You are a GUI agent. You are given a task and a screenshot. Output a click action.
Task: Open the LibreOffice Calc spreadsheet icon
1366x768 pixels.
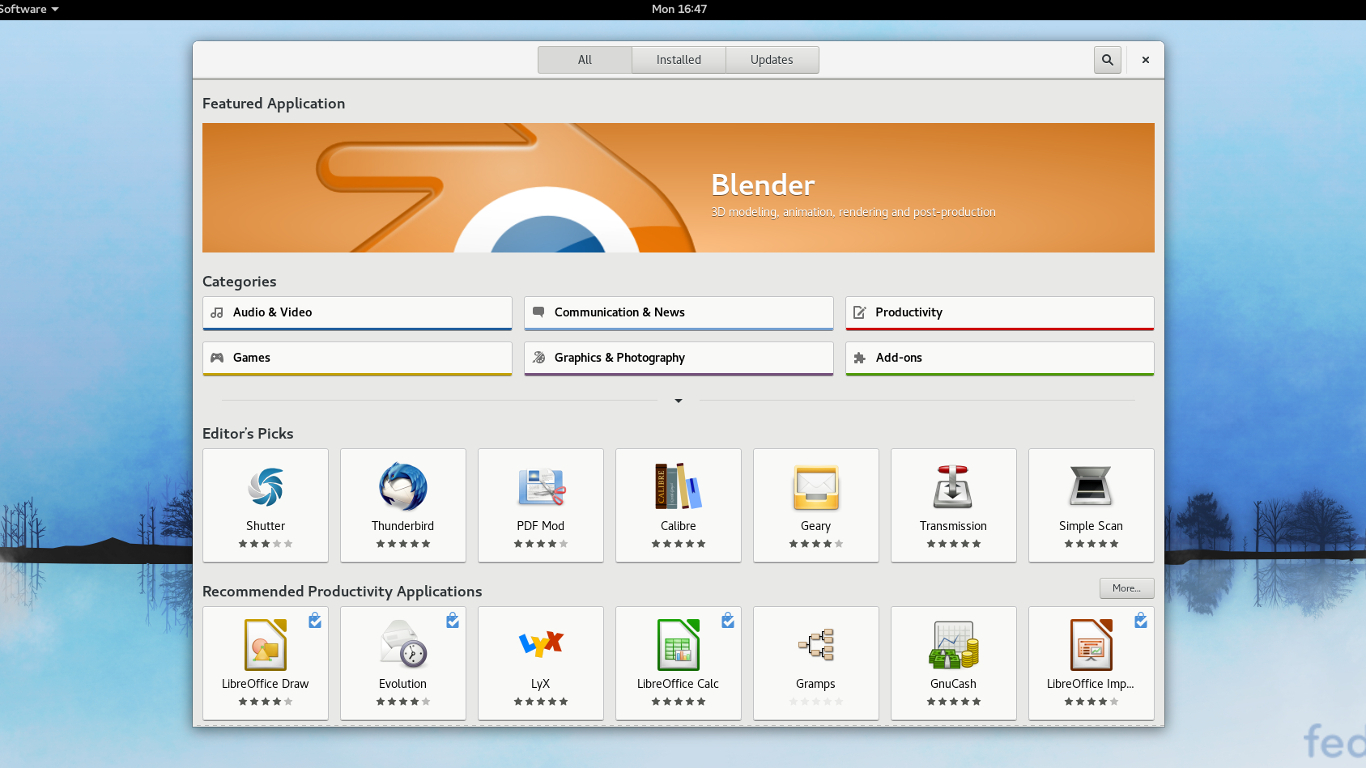click(x=678, y=645)
